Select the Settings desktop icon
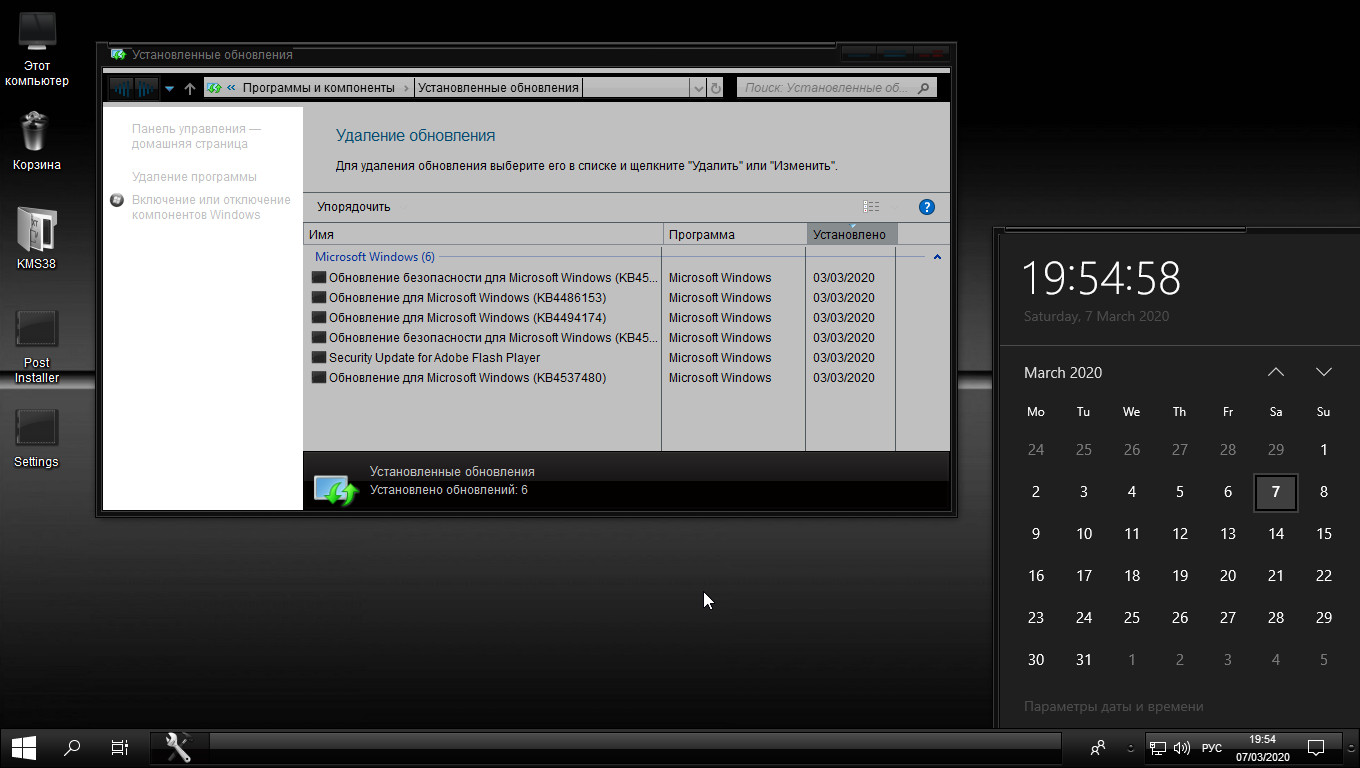 pos(36,438)
